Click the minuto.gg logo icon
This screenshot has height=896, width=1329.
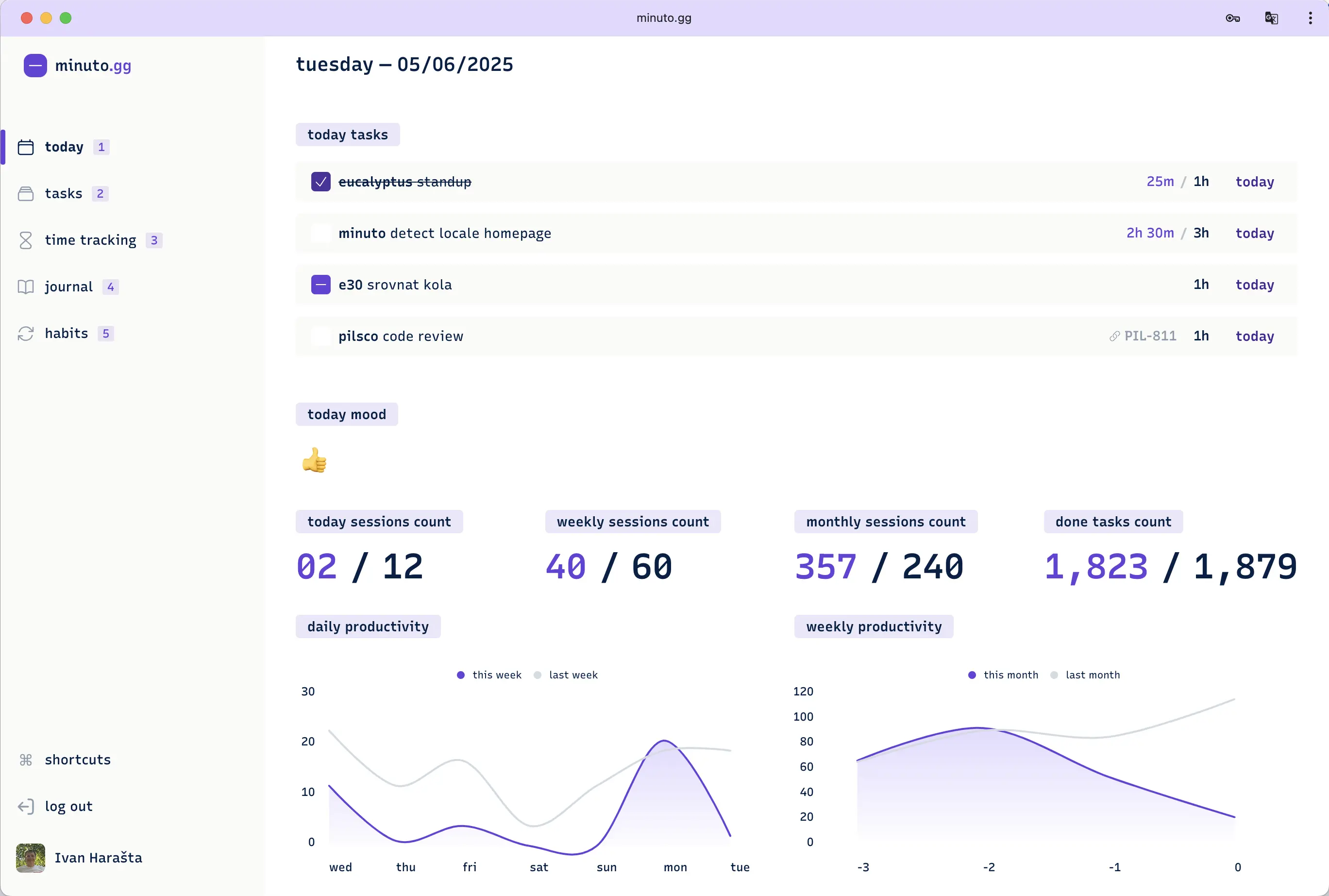coord(35,65)
